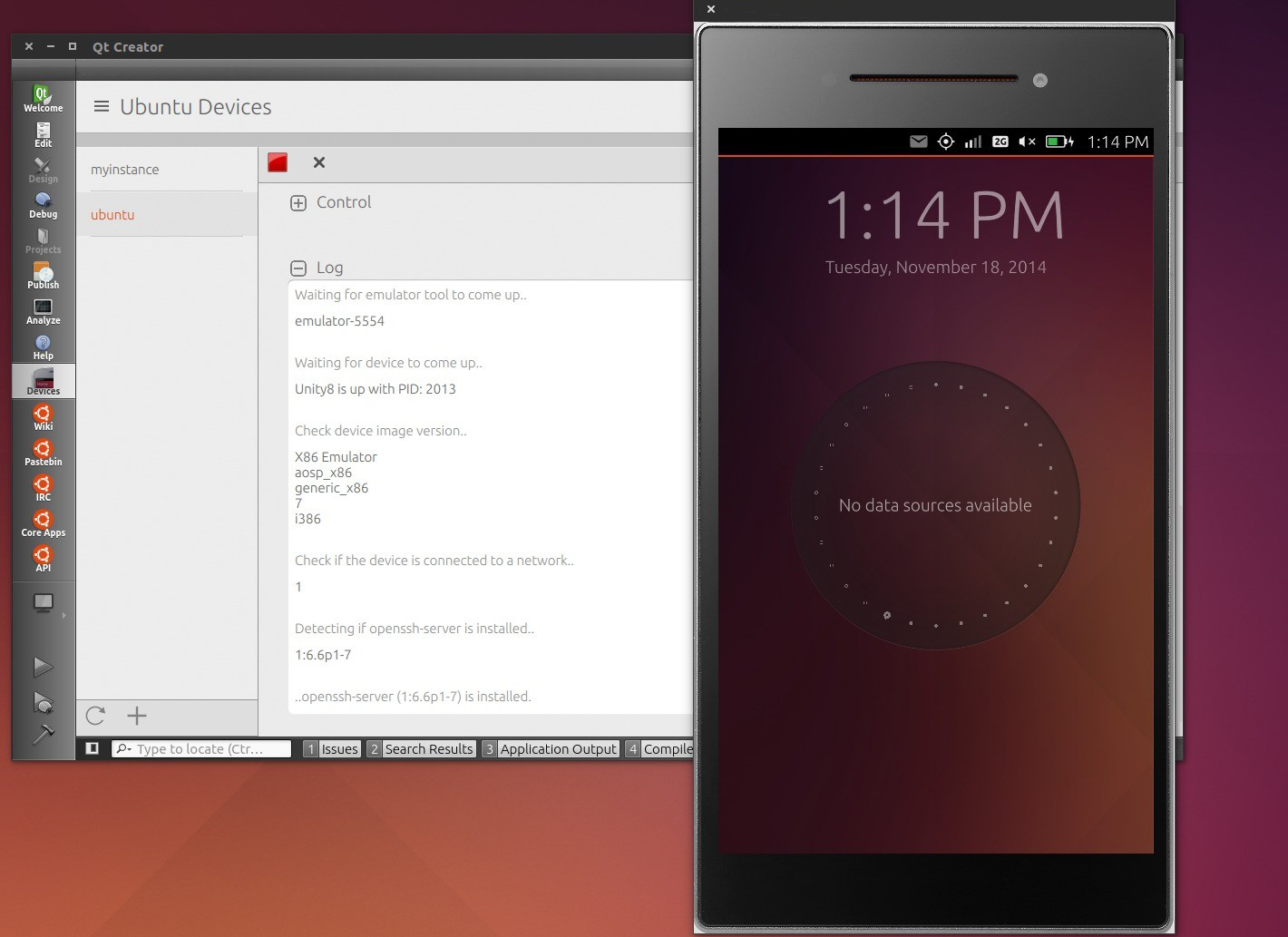Refresh the devices list
This screenshot has height=937, width=1288.
pyautogui.click(x=95, y=716)
